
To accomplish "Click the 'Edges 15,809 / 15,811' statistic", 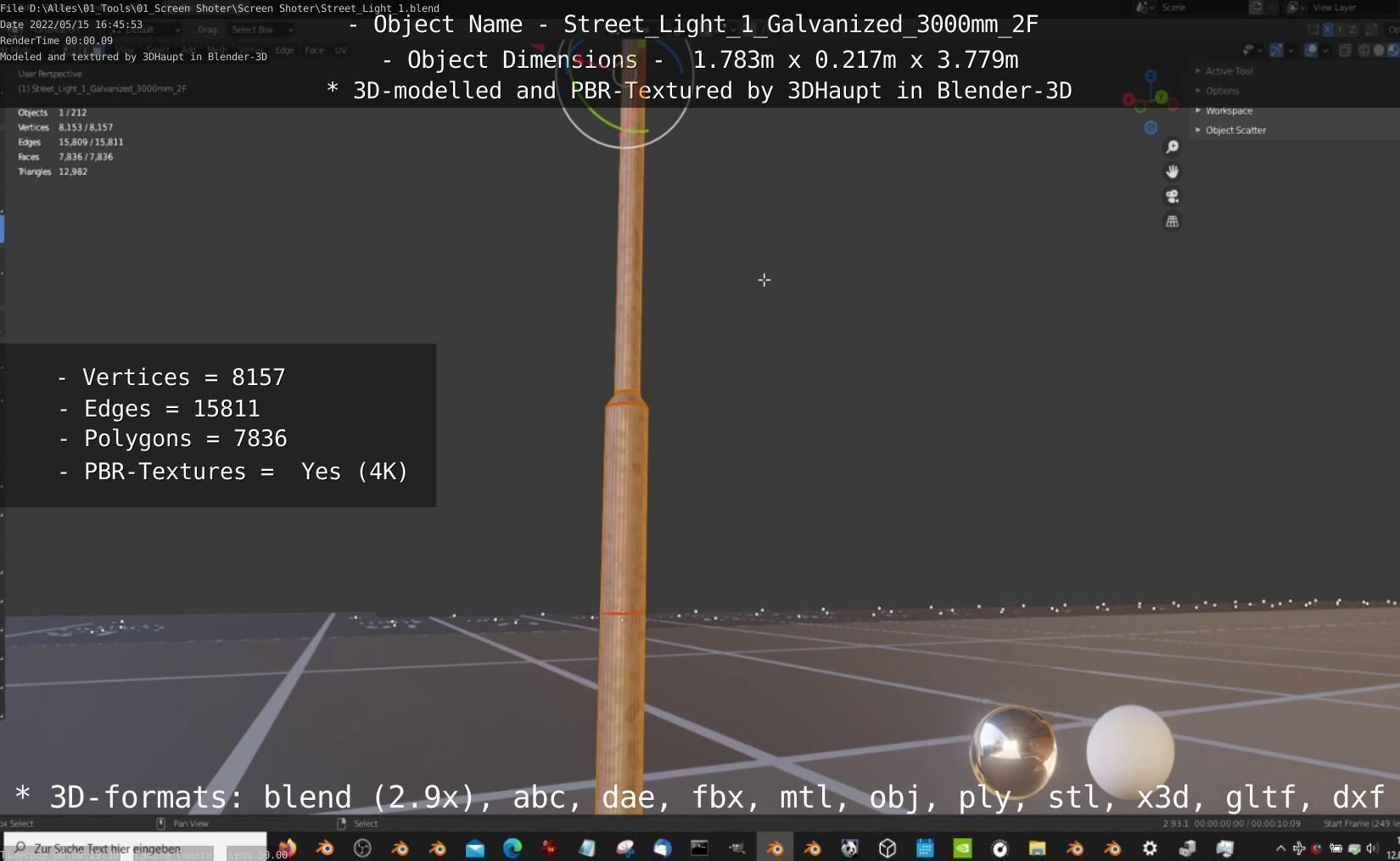I will tap(70, 142).
